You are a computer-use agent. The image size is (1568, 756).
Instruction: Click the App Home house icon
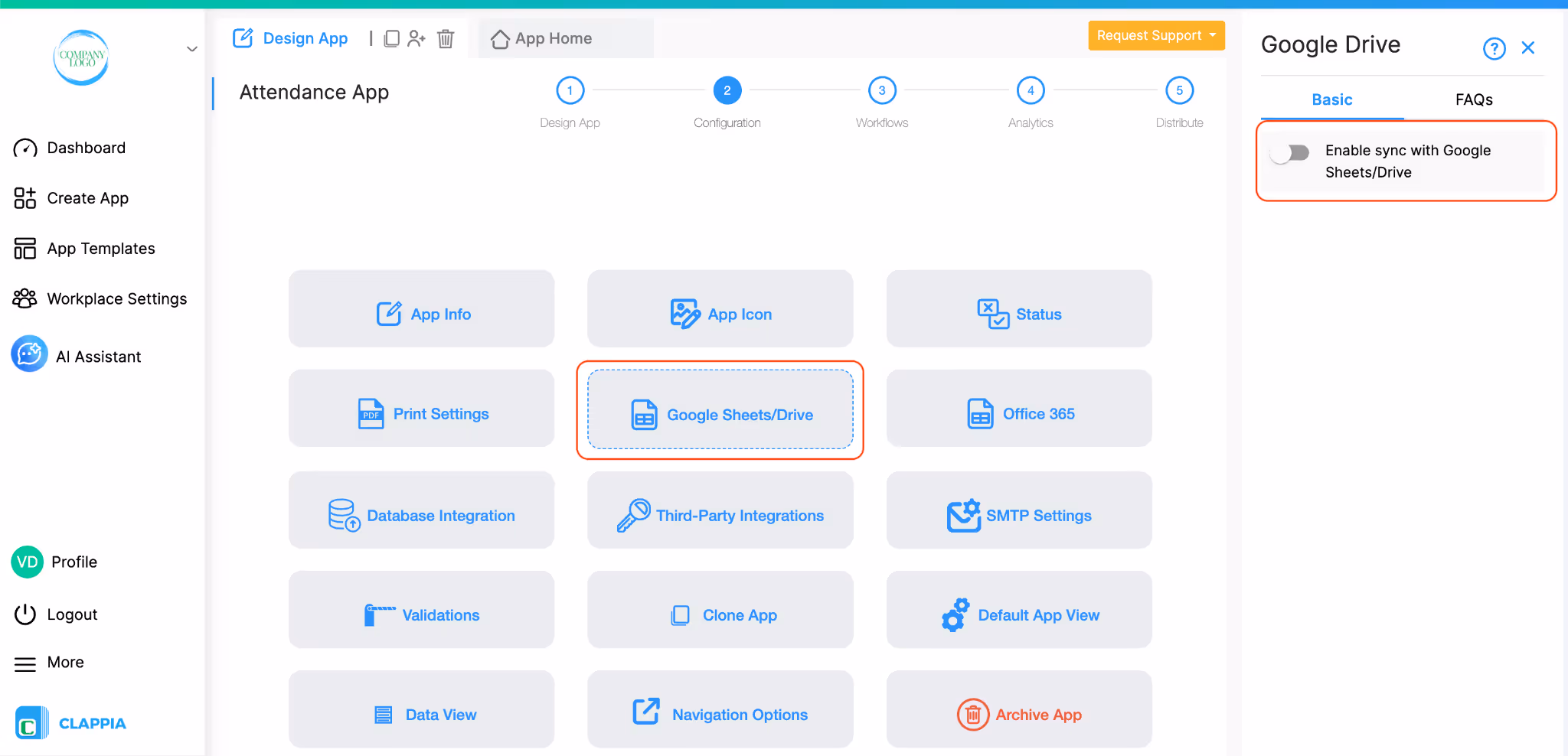(x=500, y=39)
